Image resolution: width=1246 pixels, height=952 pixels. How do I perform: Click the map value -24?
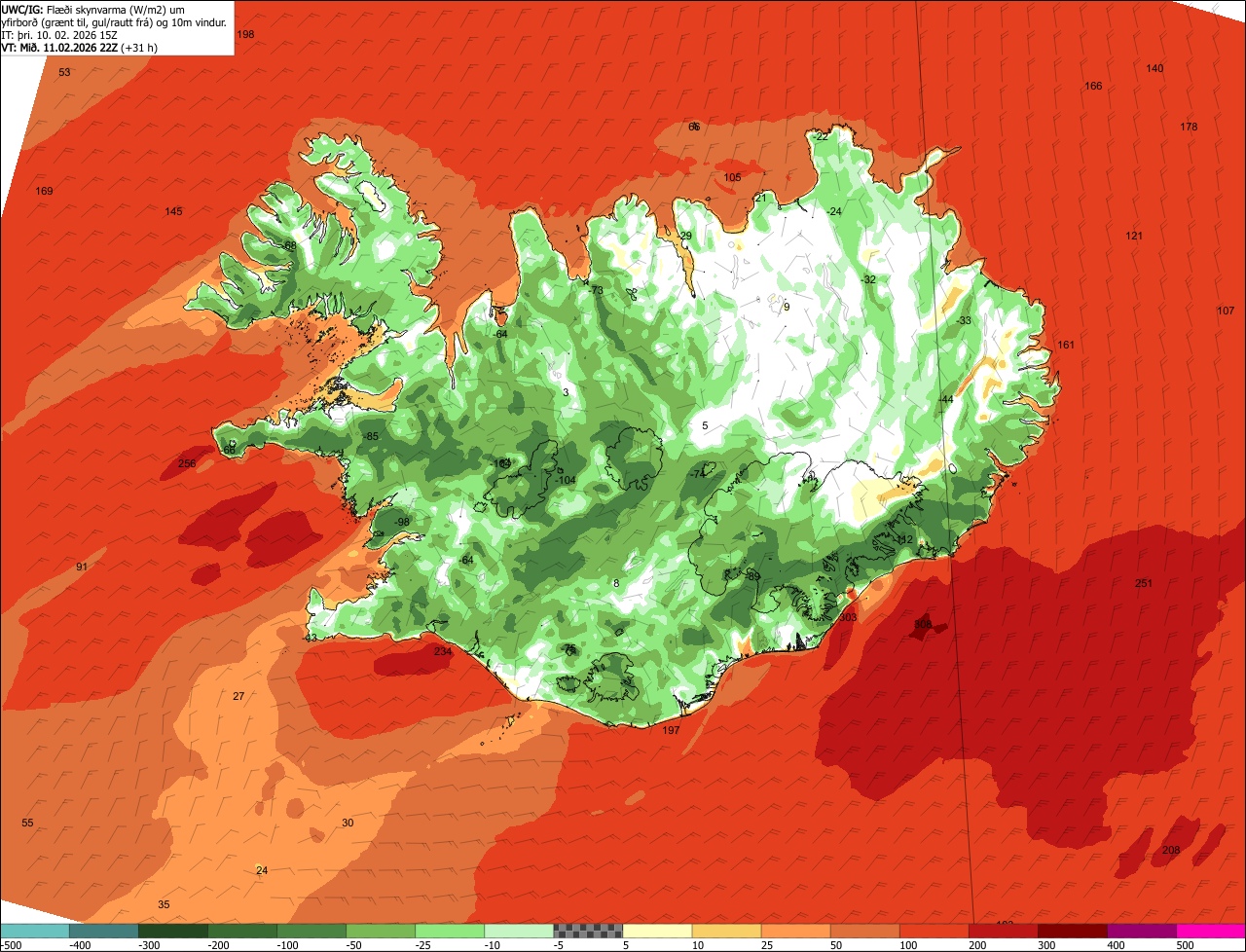pos(834,211)
